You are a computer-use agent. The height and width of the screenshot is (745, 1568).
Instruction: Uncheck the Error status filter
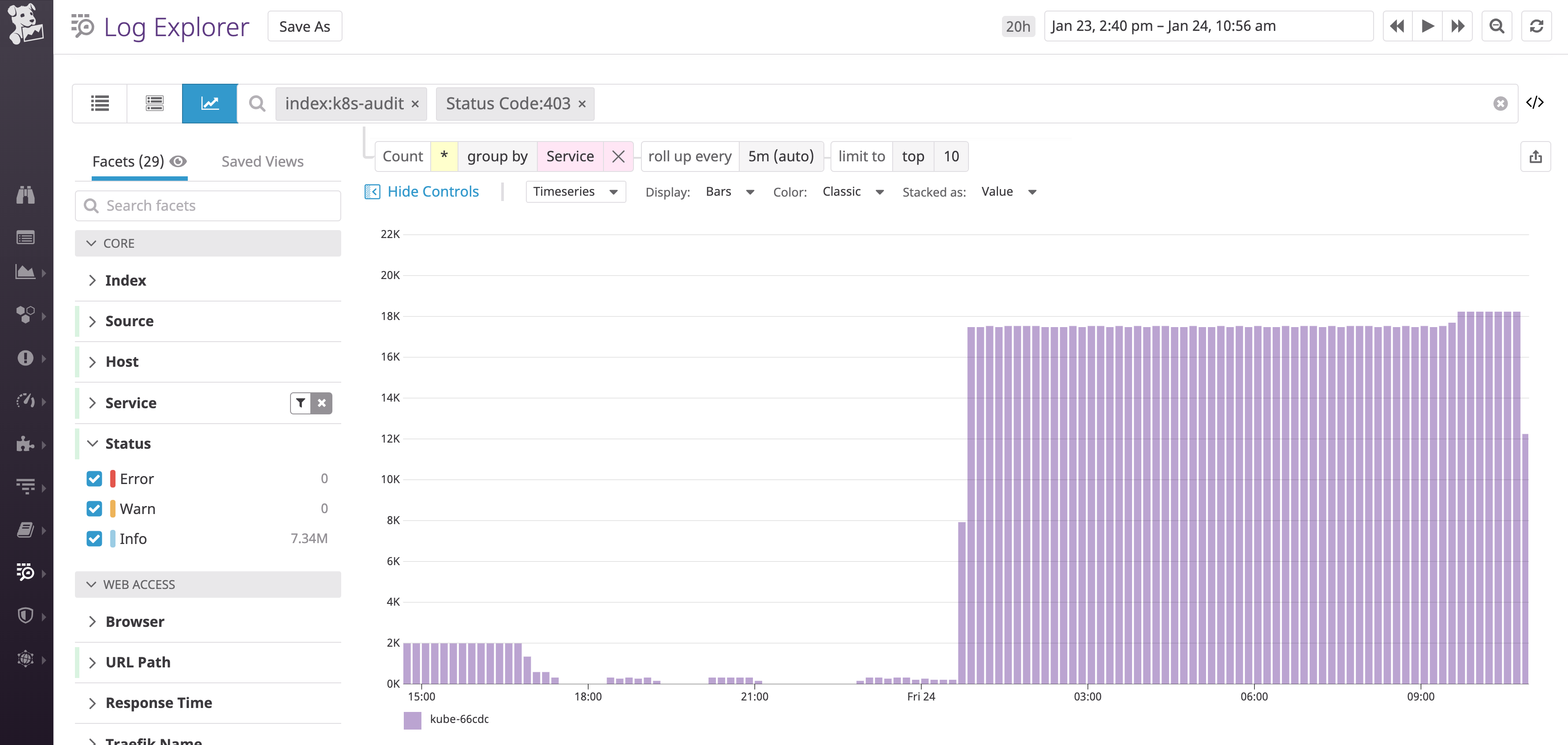pyautogui.click(x=94, y=478)
